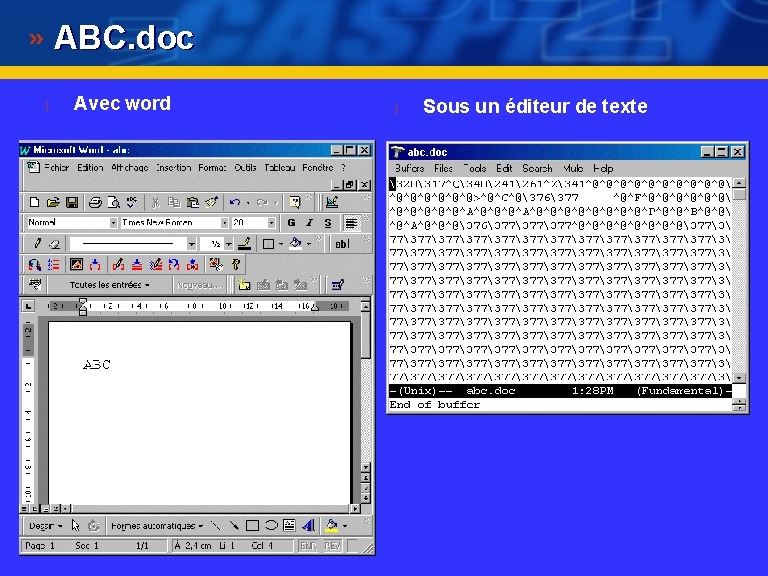
Task: Toggle italic formatting with the I button
Action: pyautogui.click(x=309, y=223)
